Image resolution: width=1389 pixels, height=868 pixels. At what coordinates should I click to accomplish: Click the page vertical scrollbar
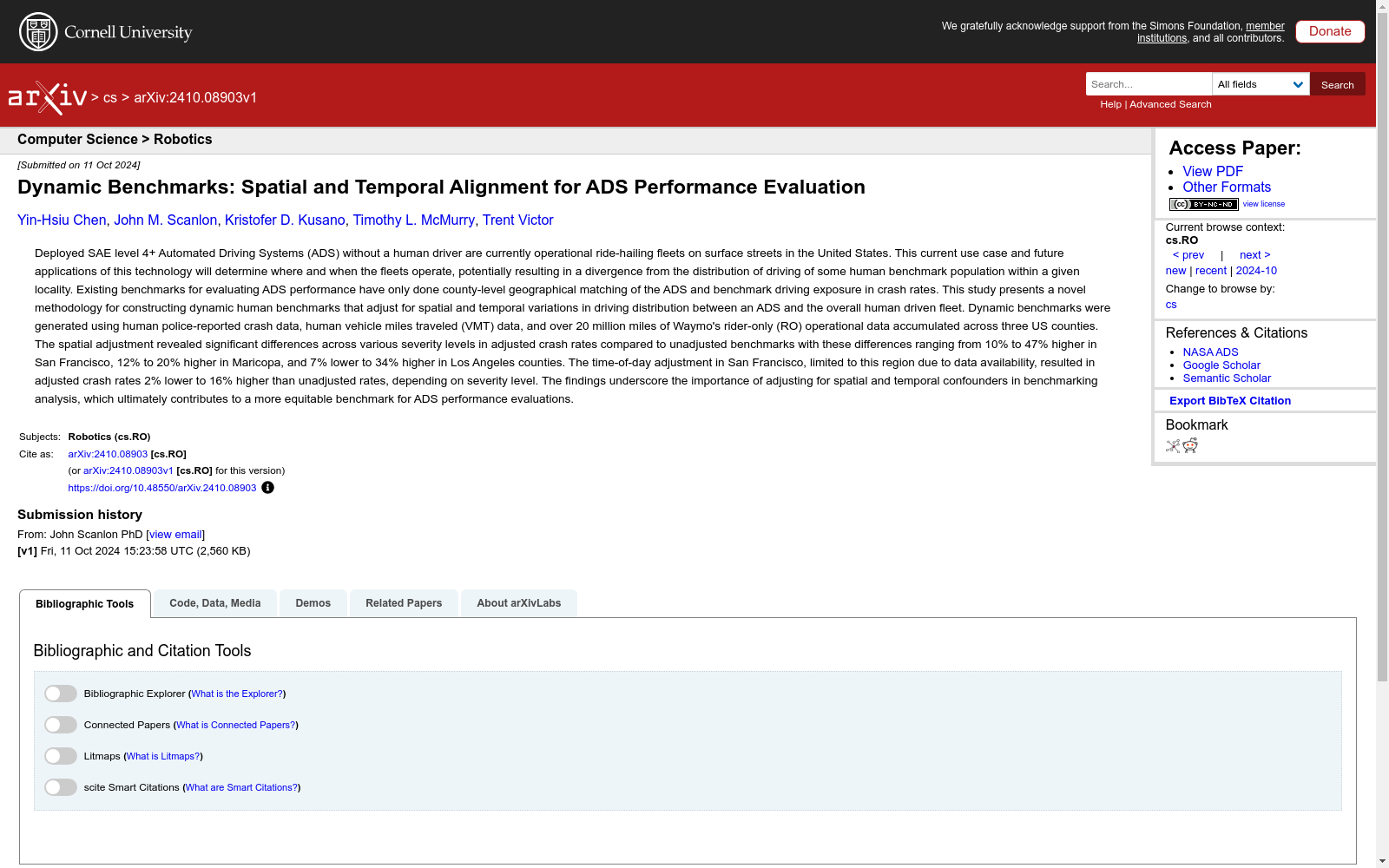pos(1382,347)
